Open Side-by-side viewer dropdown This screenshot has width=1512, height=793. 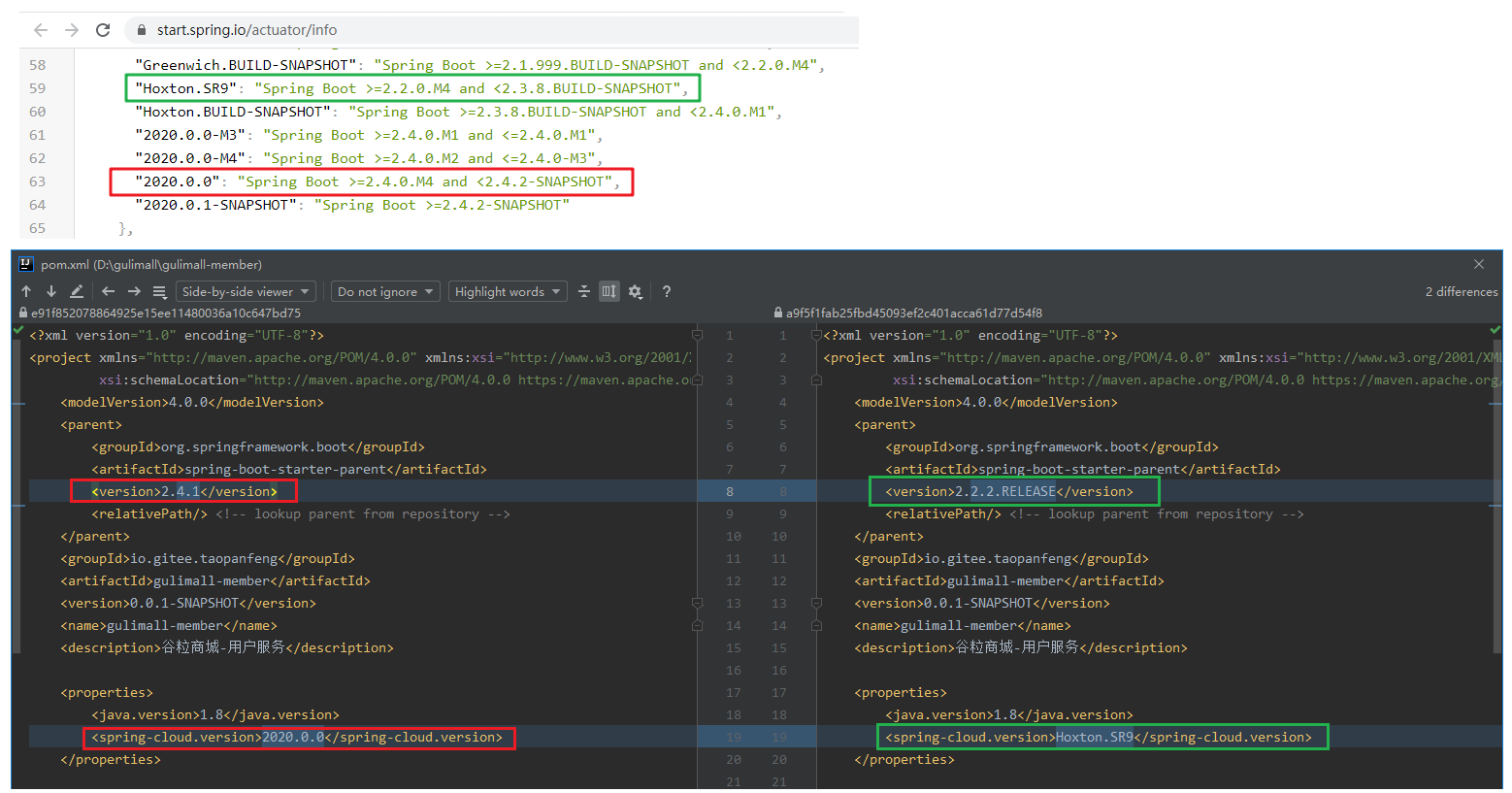tap(246, 291)
